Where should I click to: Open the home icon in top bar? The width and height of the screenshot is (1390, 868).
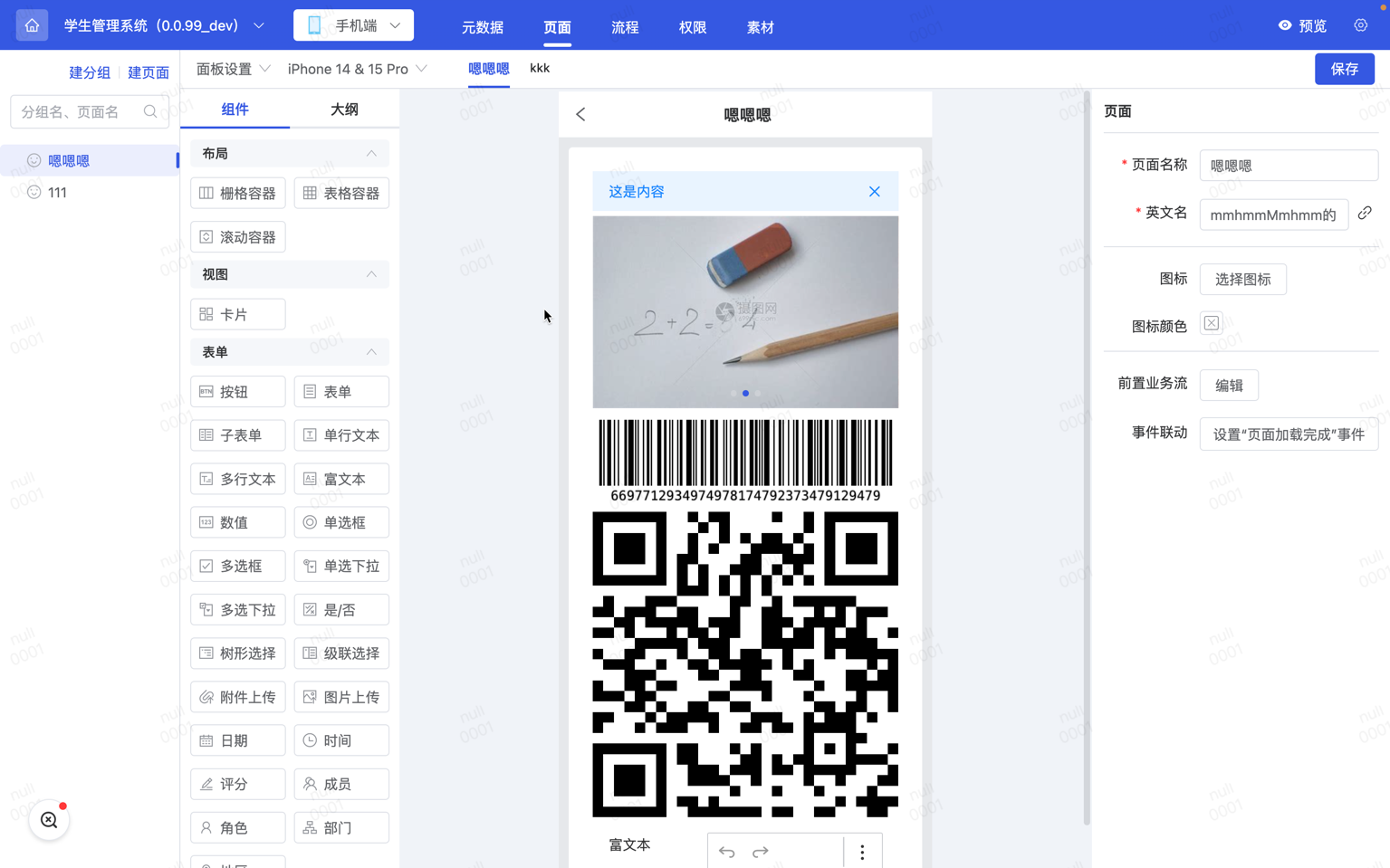(32, 25)
